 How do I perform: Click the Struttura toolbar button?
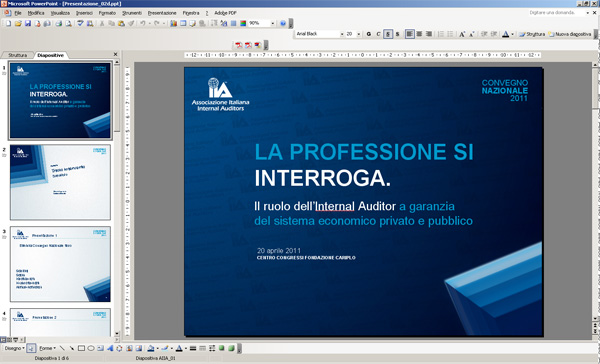point(532,34)
